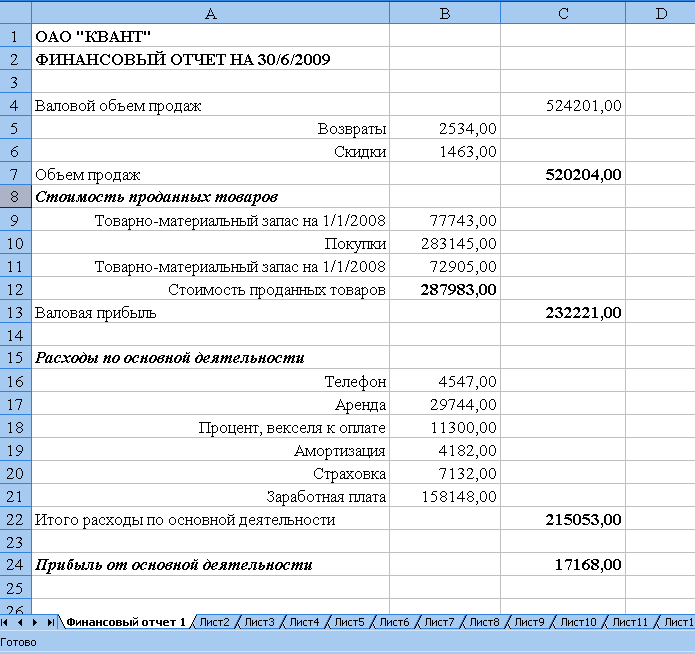
Task: Select cell with ОАО "КВАНТ" title
Action: 211,36
